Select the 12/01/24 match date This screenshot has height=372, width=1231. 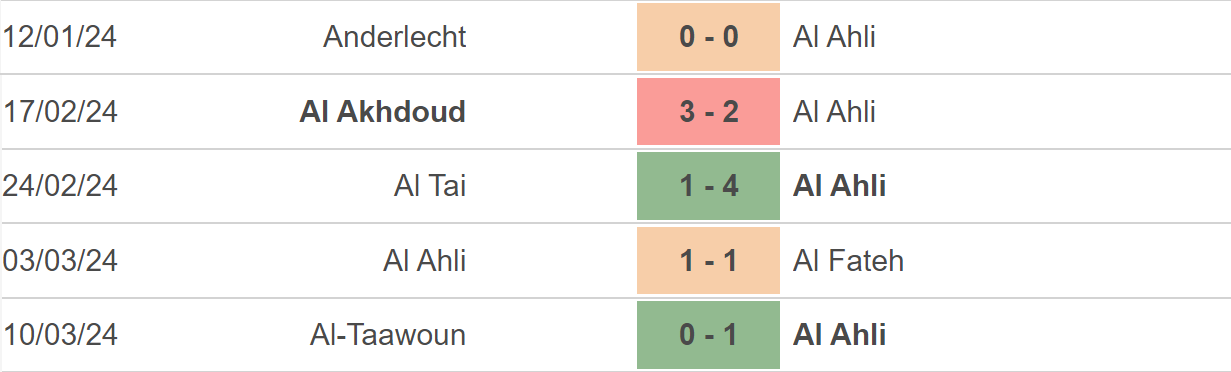60,37
